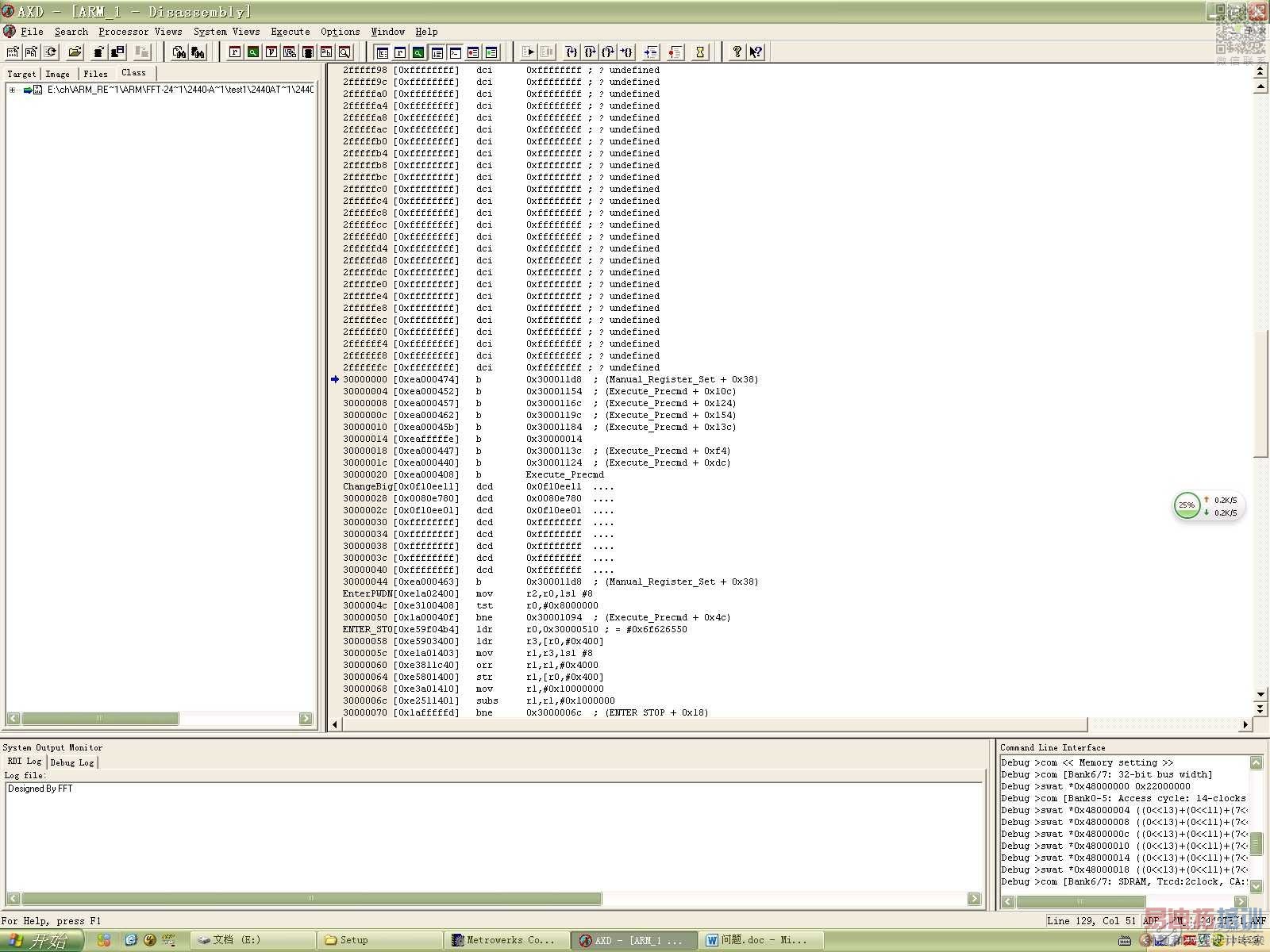The width and height of the screenshot is (1270, 952).
Task: Toggle the Command Line Interface icon
Action: tap(455, 52)
